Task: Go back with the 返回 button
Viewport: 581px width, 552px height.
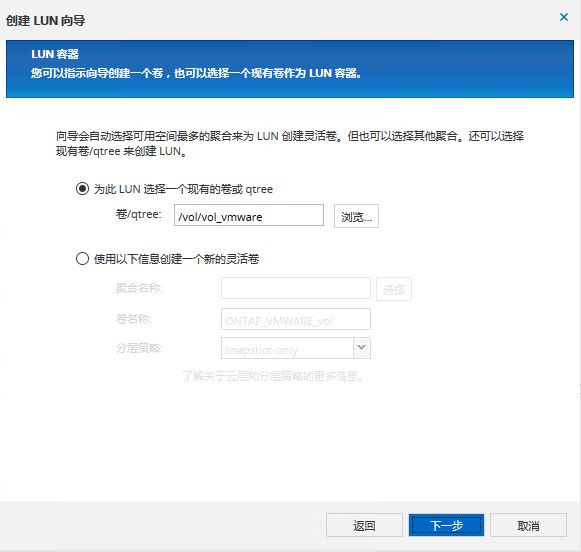Action: click(364, 525)
